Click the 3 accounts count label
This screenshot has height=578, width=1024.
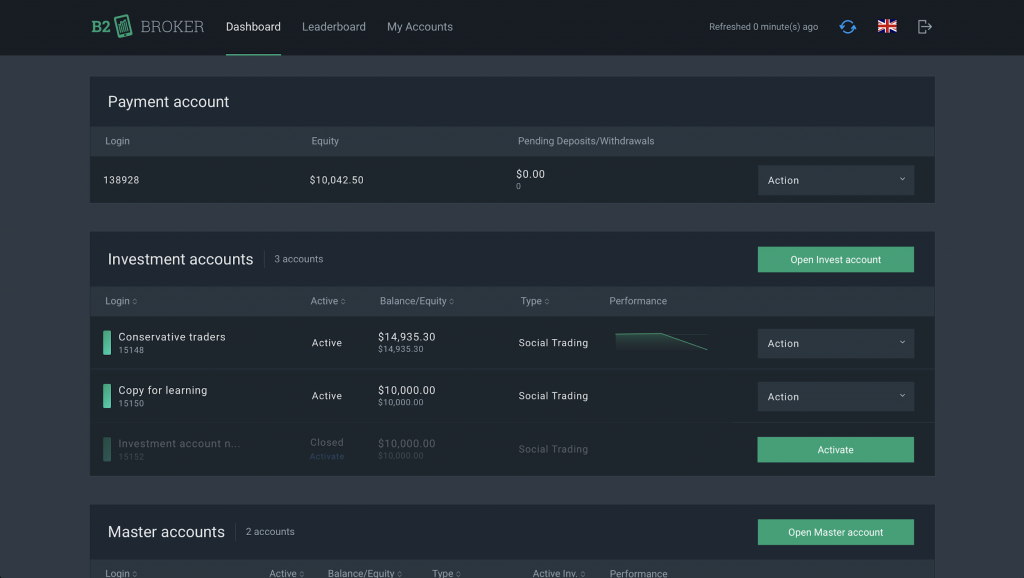click(298, 259)
